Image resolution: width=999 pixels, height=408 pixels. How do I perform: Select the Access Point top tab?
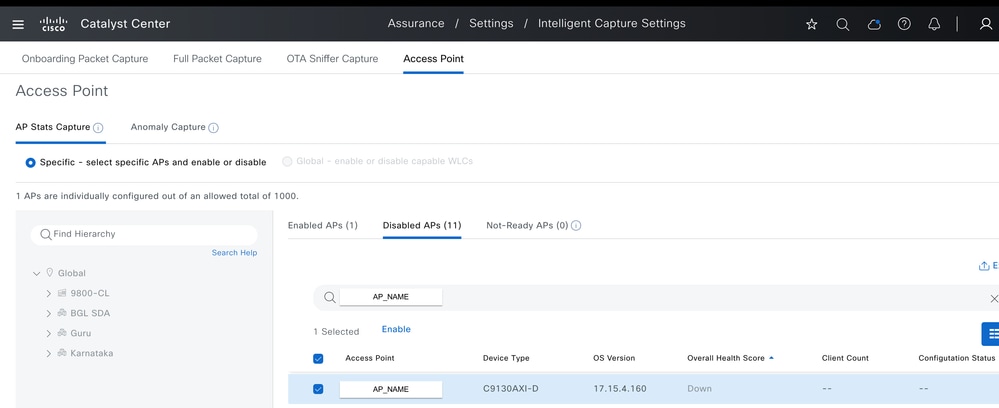point(433,59)
